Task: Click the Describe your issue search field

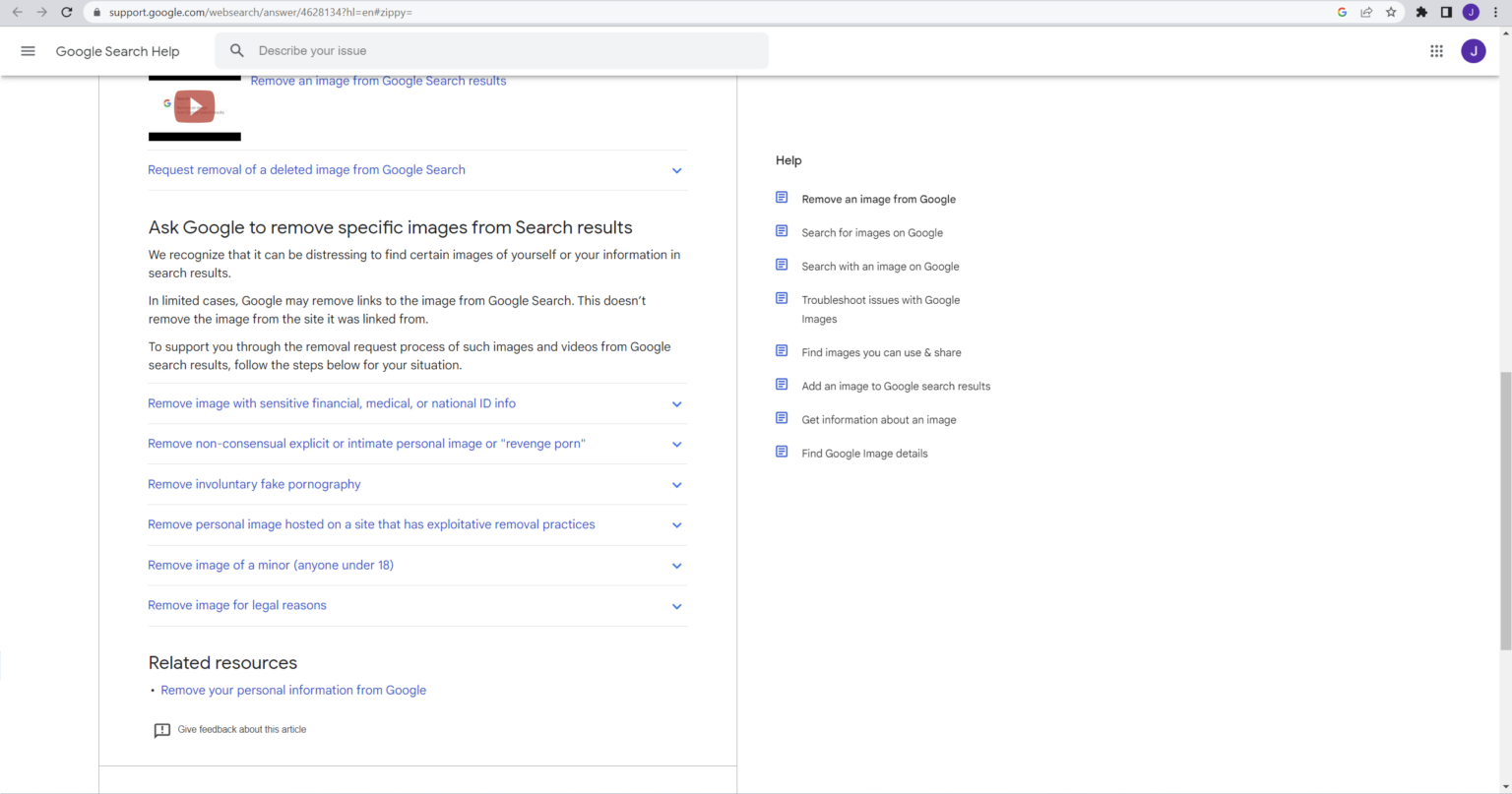Action: [x=492, y=51]
